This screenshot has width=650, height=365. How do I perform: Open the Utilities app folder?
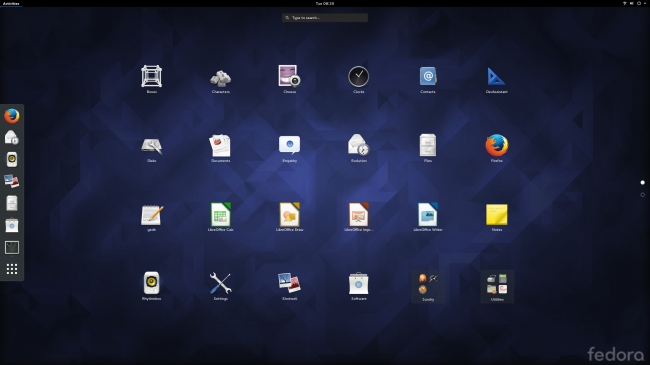(x=497, y=286)
